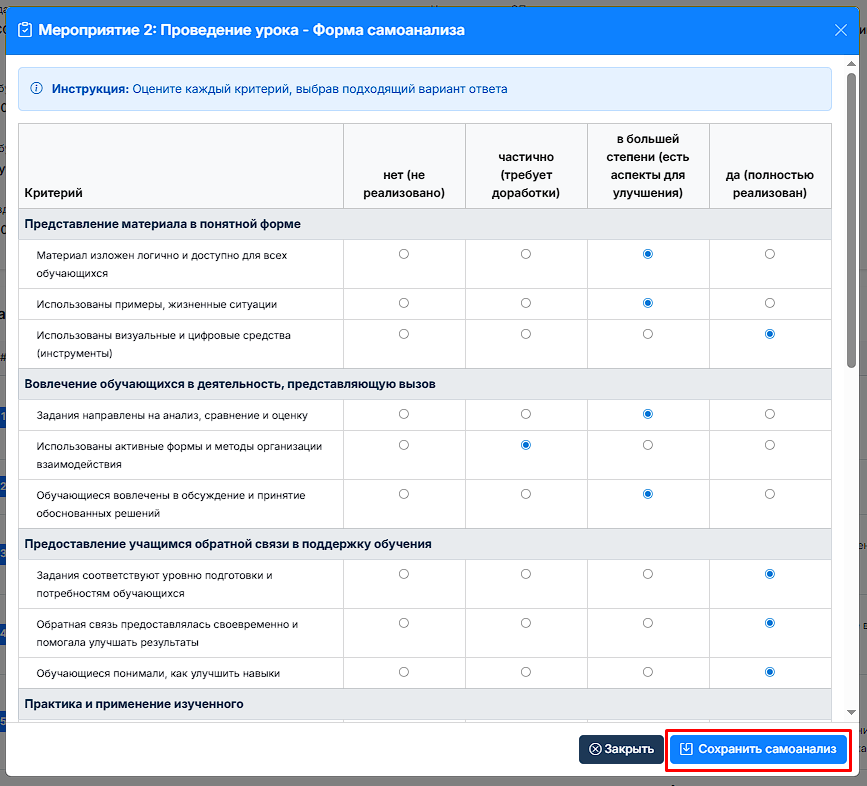Select 'в большей степени' for Обучающиеся вовлечены в обсуждение
Viewport: 867px width, 786px height.
[647, 494]
